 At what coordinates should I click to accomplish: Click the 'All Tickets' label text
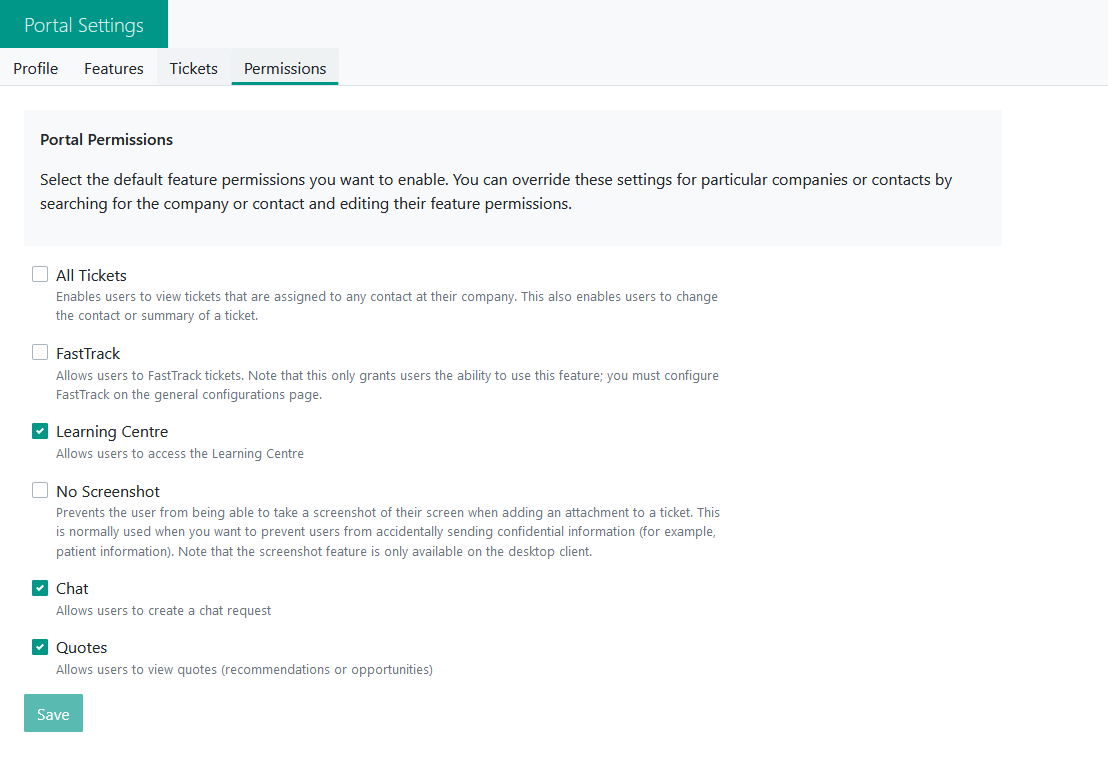[91, 275]
